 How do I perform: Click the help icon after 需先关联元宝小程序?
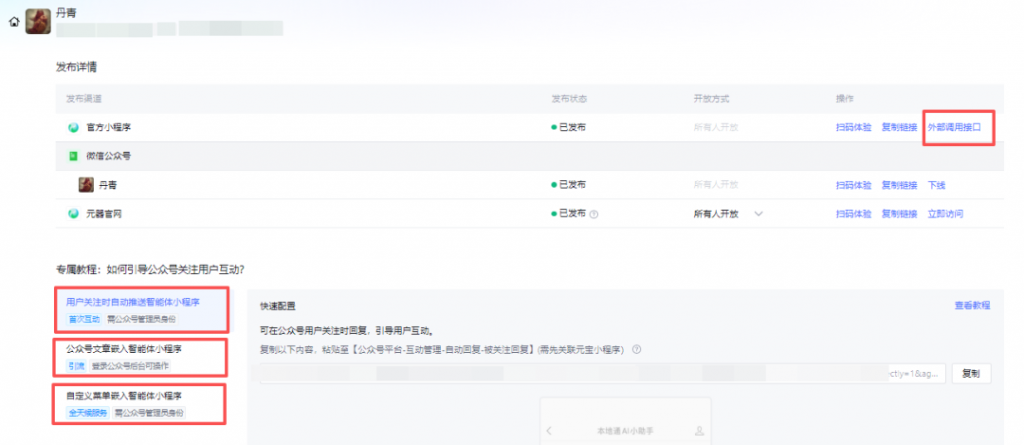click(636, 349)
